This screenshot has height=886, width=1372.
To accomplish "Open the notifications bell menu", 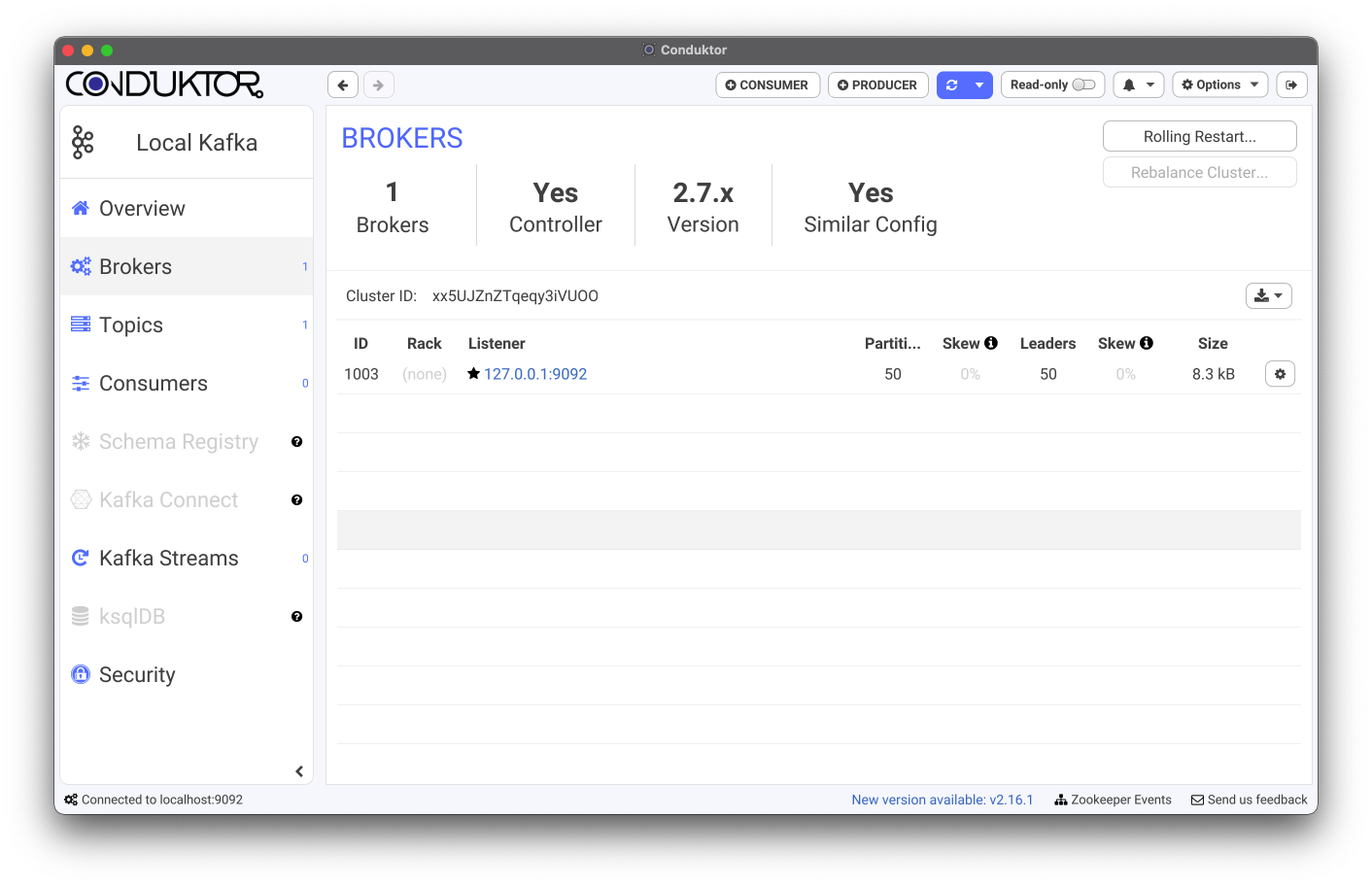I will 1139,85.
